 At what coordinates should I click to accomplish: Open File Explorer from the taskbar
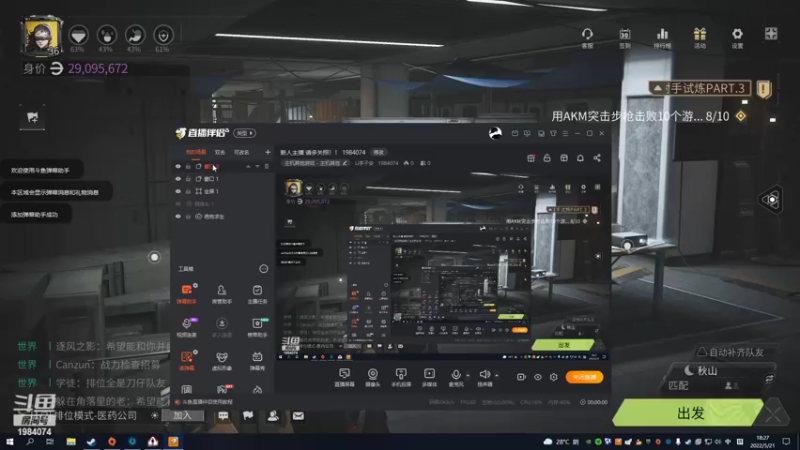pos(71,442)
